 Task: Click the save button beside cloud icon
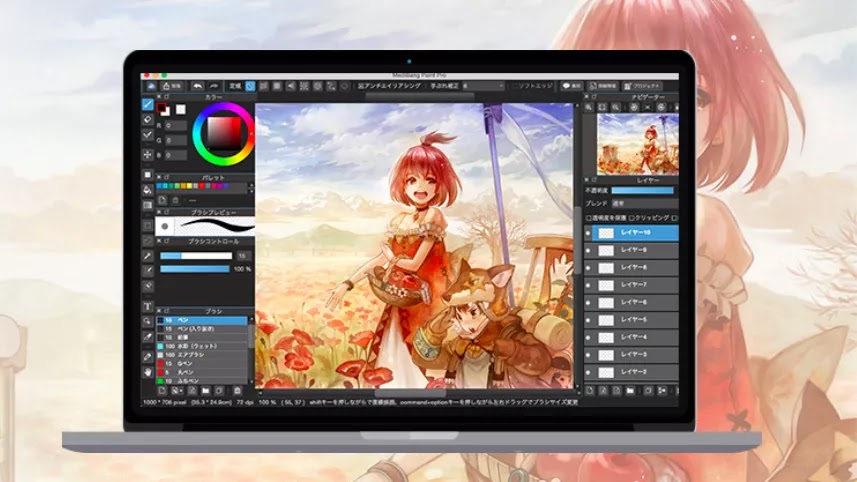(172, 86)
